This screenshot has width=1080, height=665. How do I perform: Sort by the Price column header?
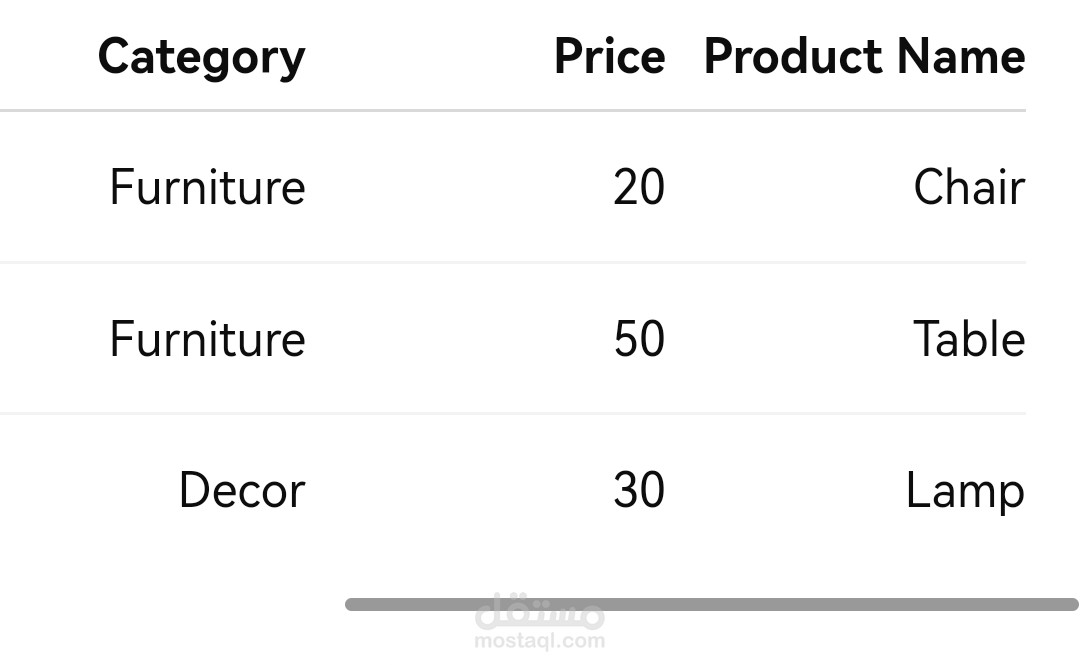pos(609,57)
